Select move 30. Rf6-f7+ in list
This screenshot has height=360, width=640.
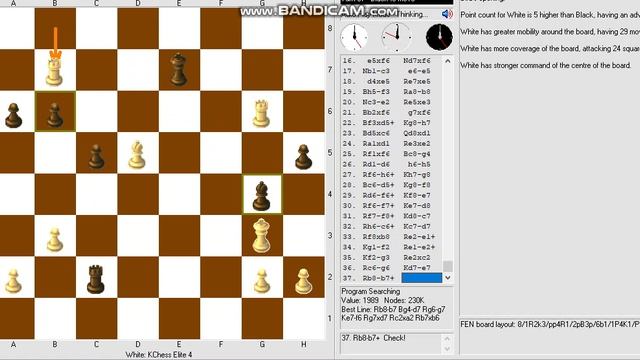point(378,206)
